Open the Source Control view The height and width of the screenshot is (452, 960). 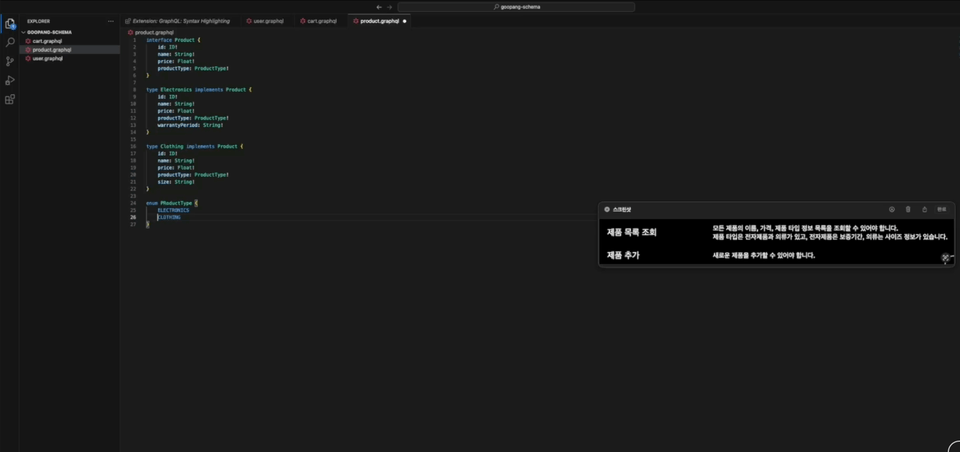pos(9,61)
